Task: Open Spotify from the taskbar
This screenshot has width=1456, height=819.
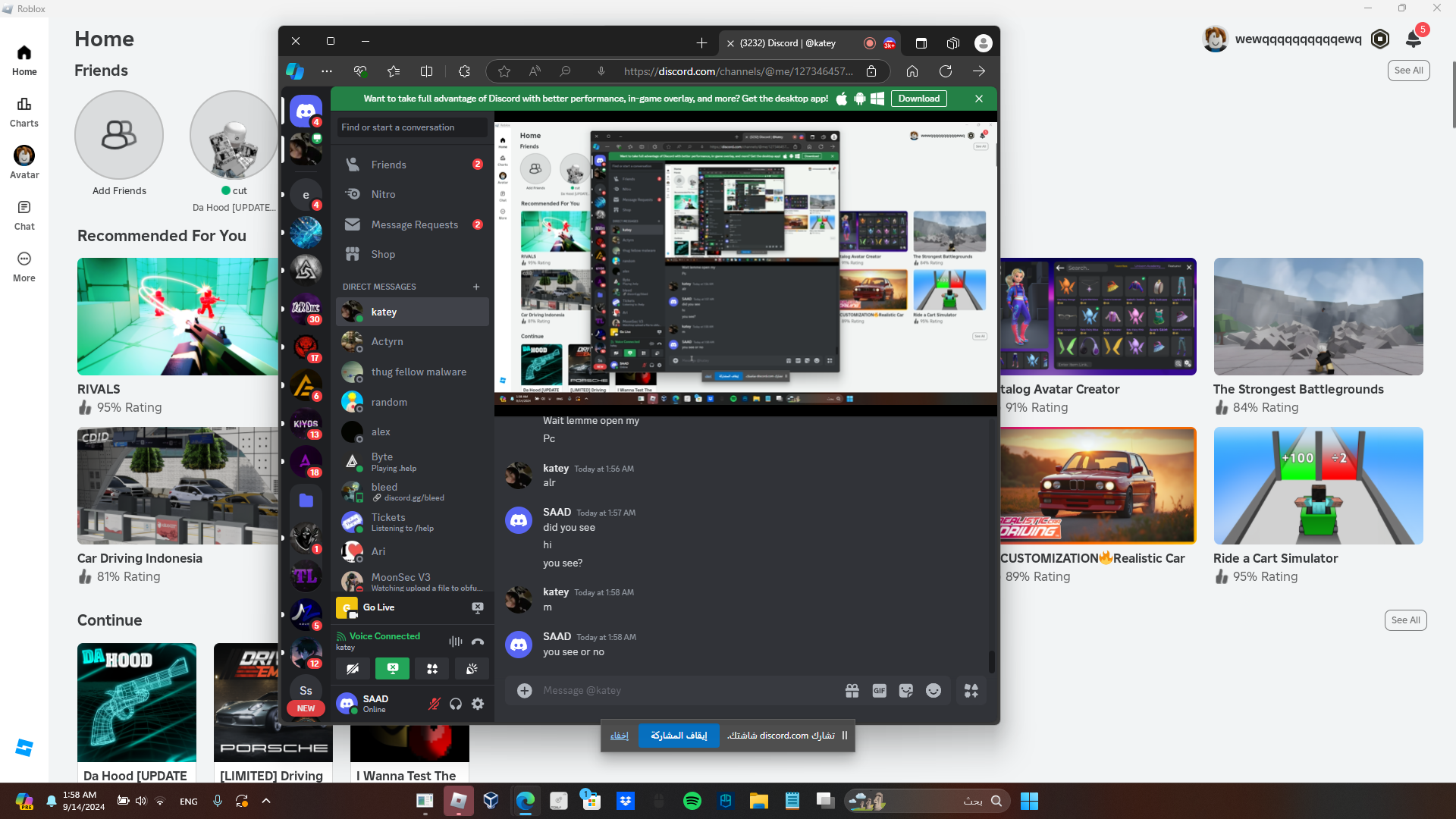Action: pos(692,801)
